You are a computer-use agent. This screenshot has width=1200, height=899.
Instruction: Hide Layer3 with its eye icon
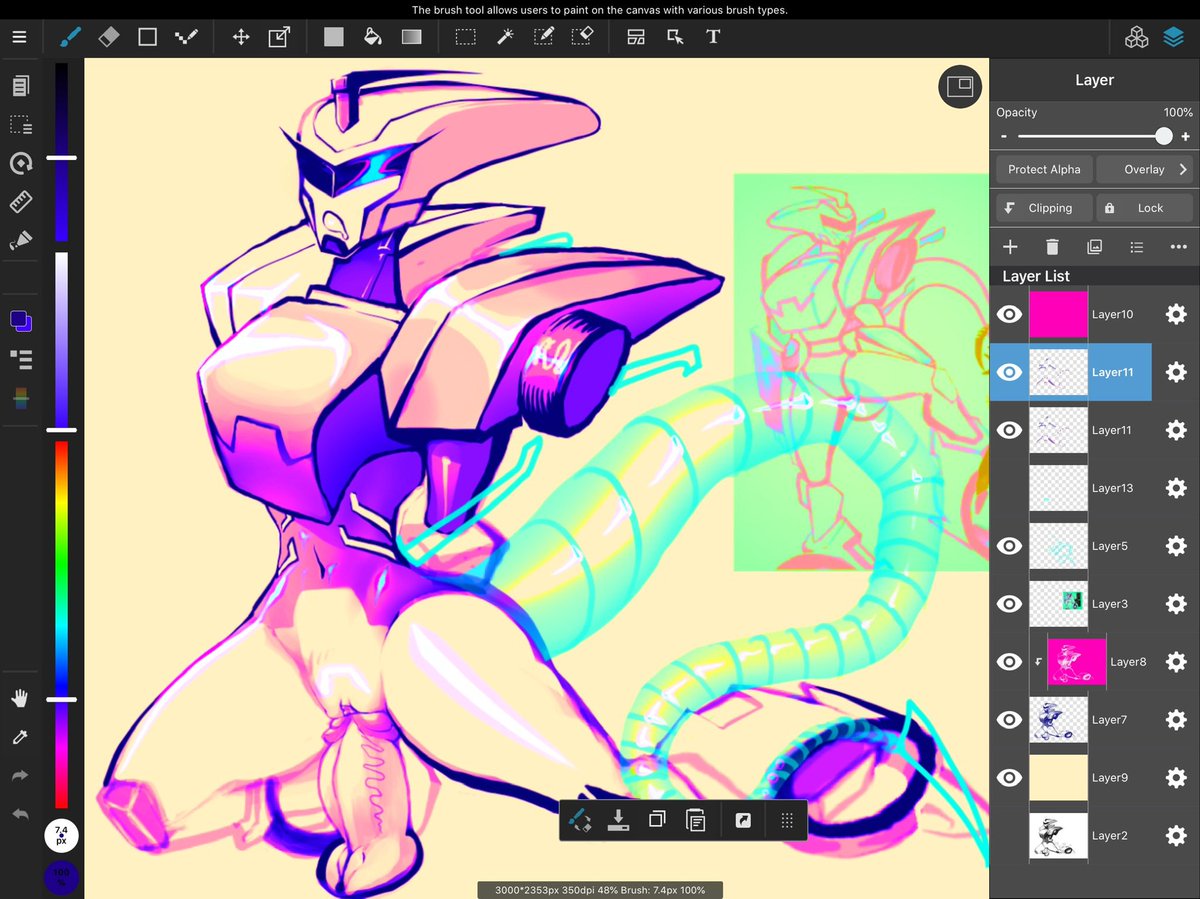click(x=1010, y=604)
